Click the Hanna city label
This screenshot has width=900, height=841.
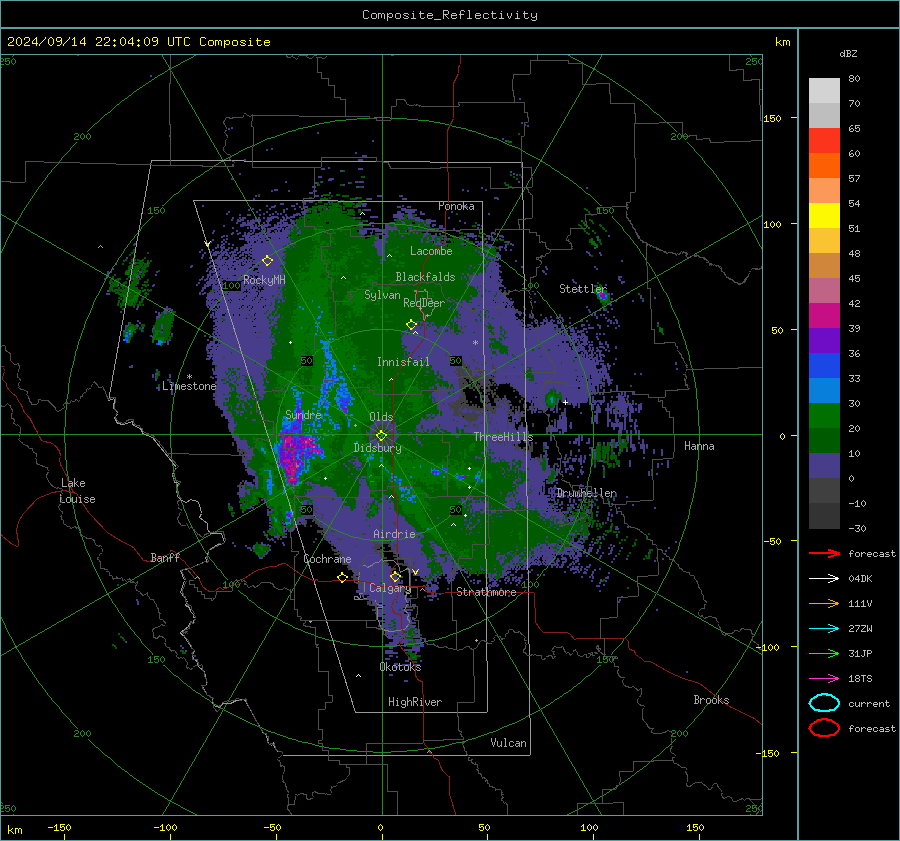click(699, 446)
